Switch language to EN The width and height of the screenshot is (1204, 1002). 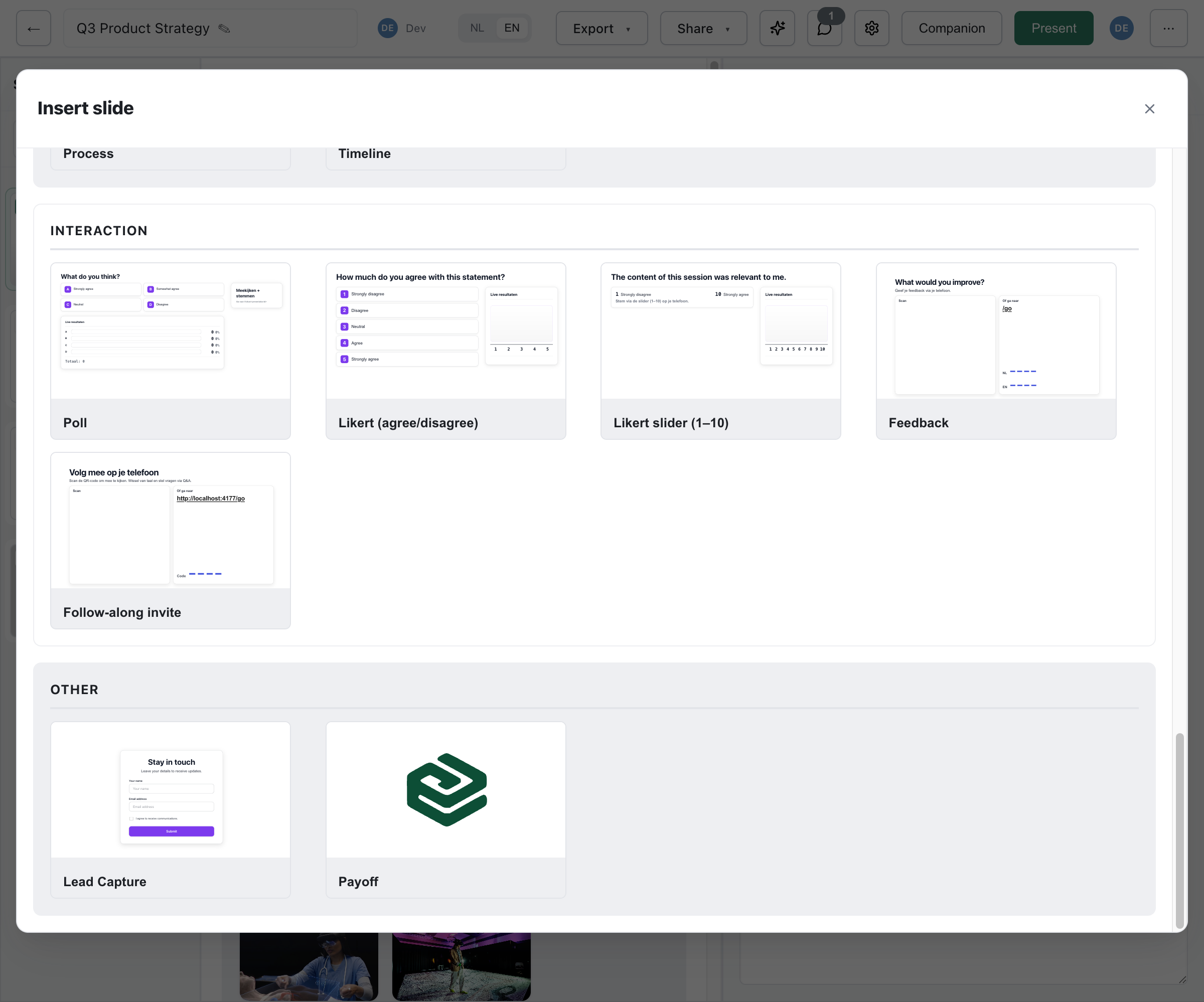tap(512, 28)
